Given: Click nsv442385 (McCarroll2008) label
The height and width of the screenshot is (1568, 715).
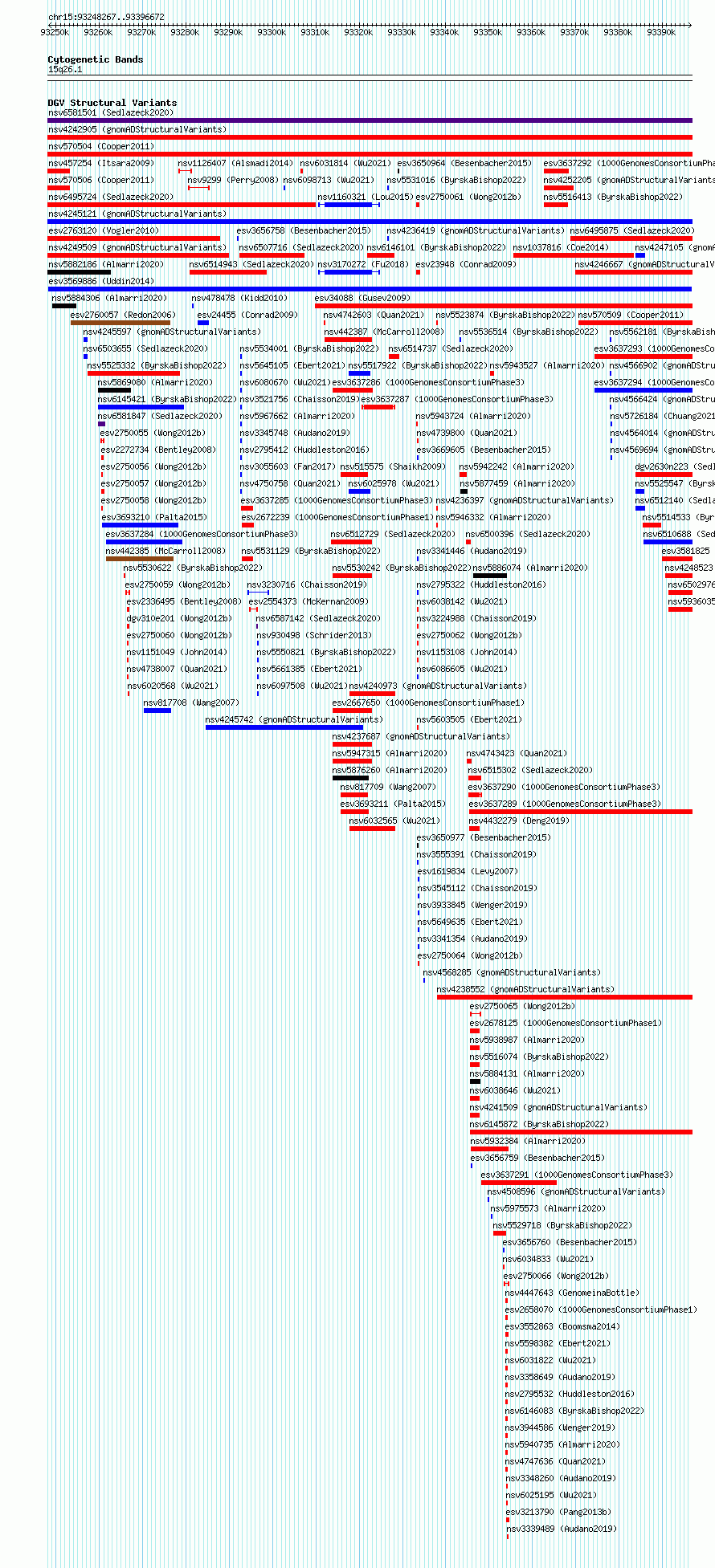Looking at the screenshot, I should click(x=165, y=551).
